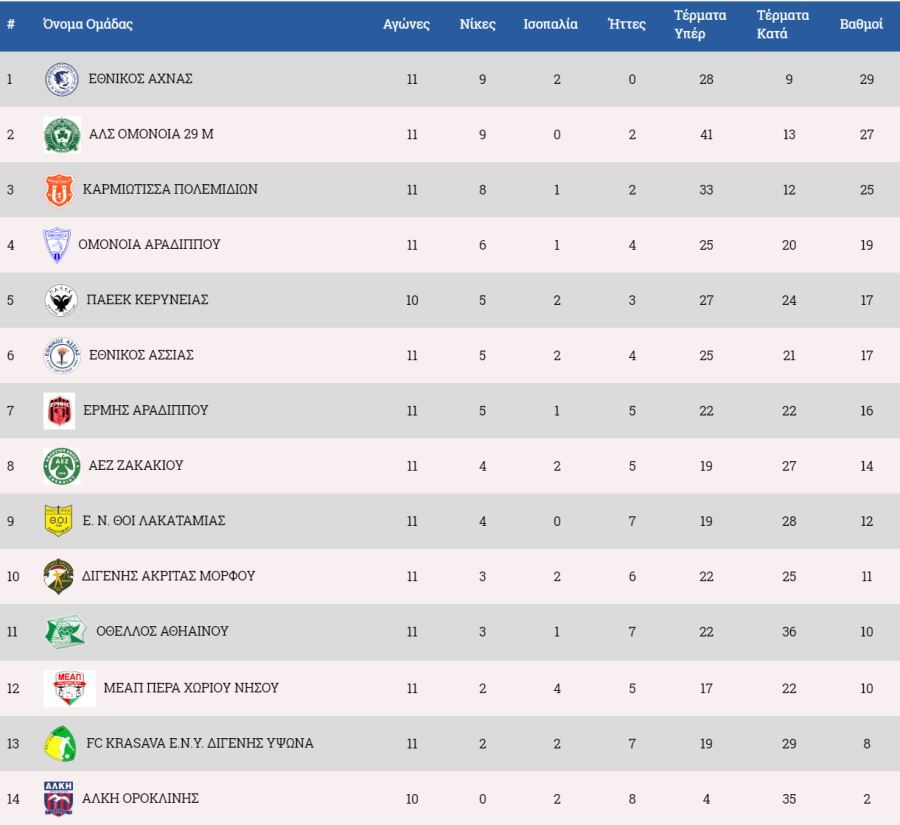Click the ΑΛΣ ΟΜΟΝΟΙΑ 29 Μ shamrock logo
This screenshot has height=825, width=900.
coord(62,135)
